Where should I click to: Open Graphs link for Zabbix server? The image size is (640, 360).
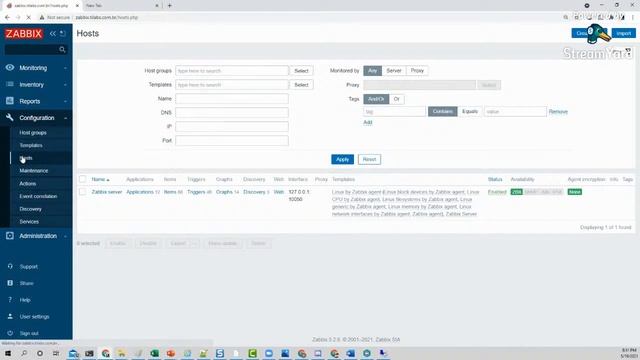click(x=224, y=192)
